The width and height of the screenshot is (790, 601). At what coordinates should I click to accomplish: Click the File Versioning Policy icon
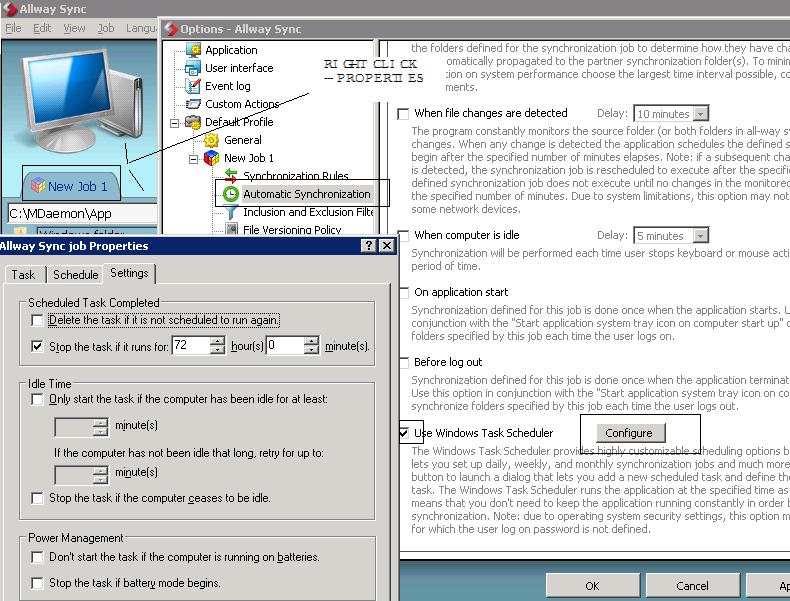(231, 230)
